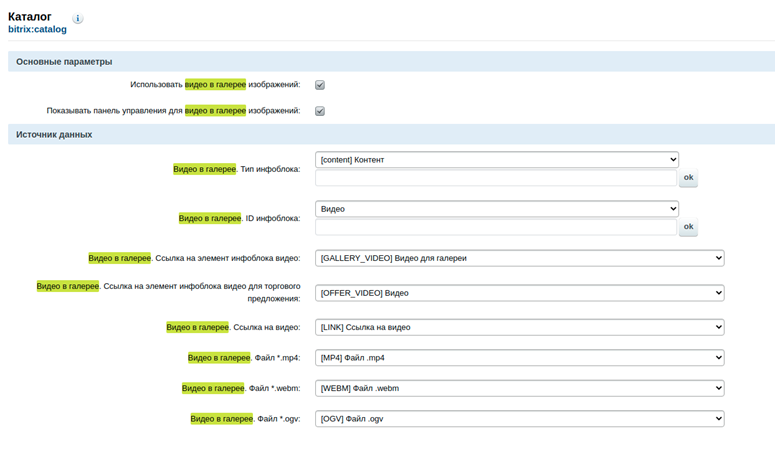The height and width of the screenshot is (452, 775).
Task: Open the 'Видео' infoblock ID dropdown
Action: click(x=496, y=209)
